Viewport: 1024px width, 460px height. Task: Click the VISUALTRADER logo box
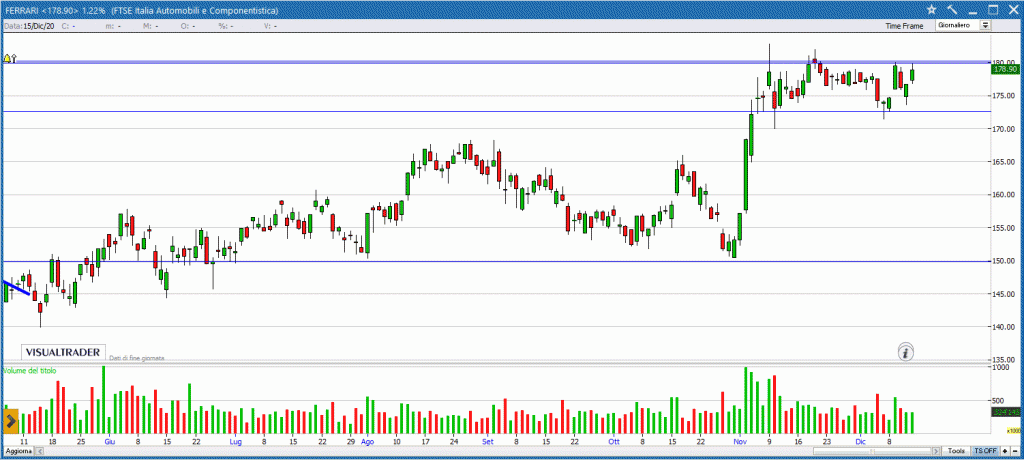coord(63,352)
